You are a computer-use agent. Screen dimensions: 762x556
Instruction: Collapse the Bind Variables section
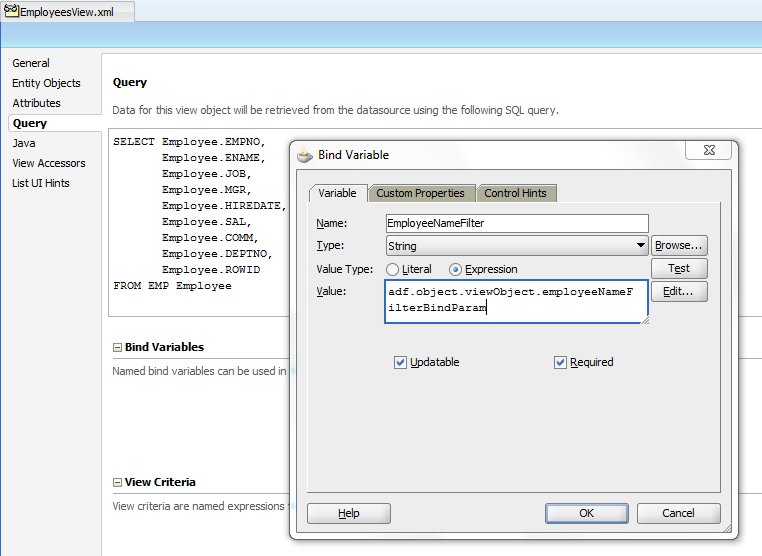118,347
